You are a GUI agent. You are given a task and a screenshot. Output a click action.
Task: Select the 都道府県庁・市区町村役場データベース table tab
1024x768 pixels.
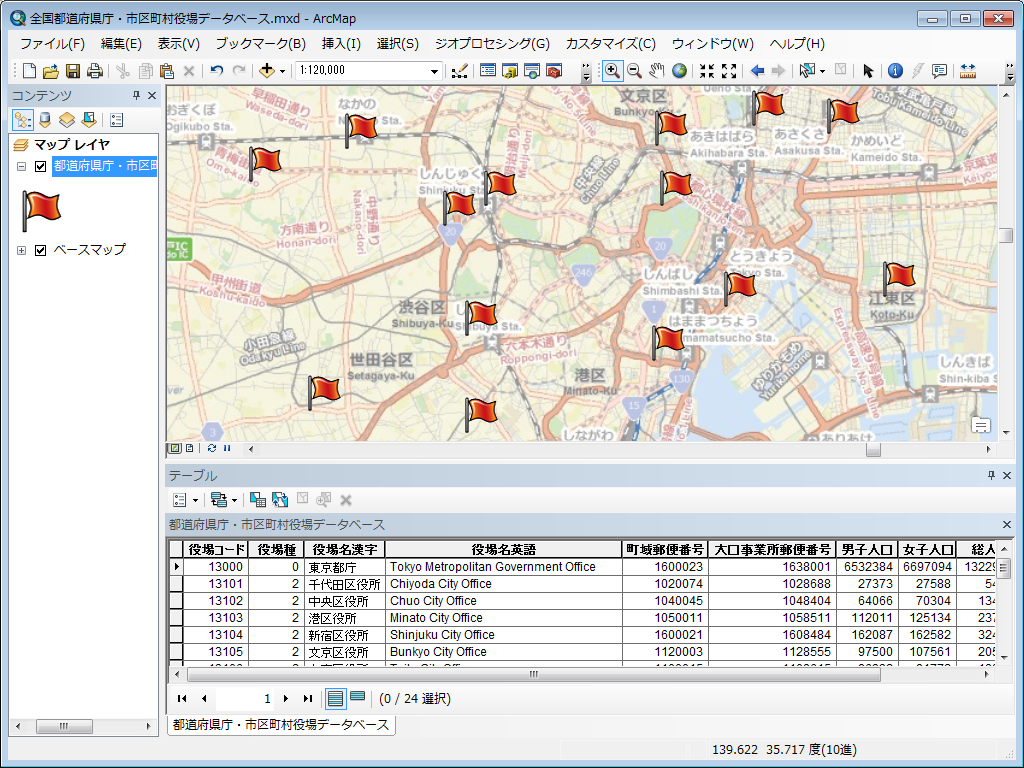point(281,725)
